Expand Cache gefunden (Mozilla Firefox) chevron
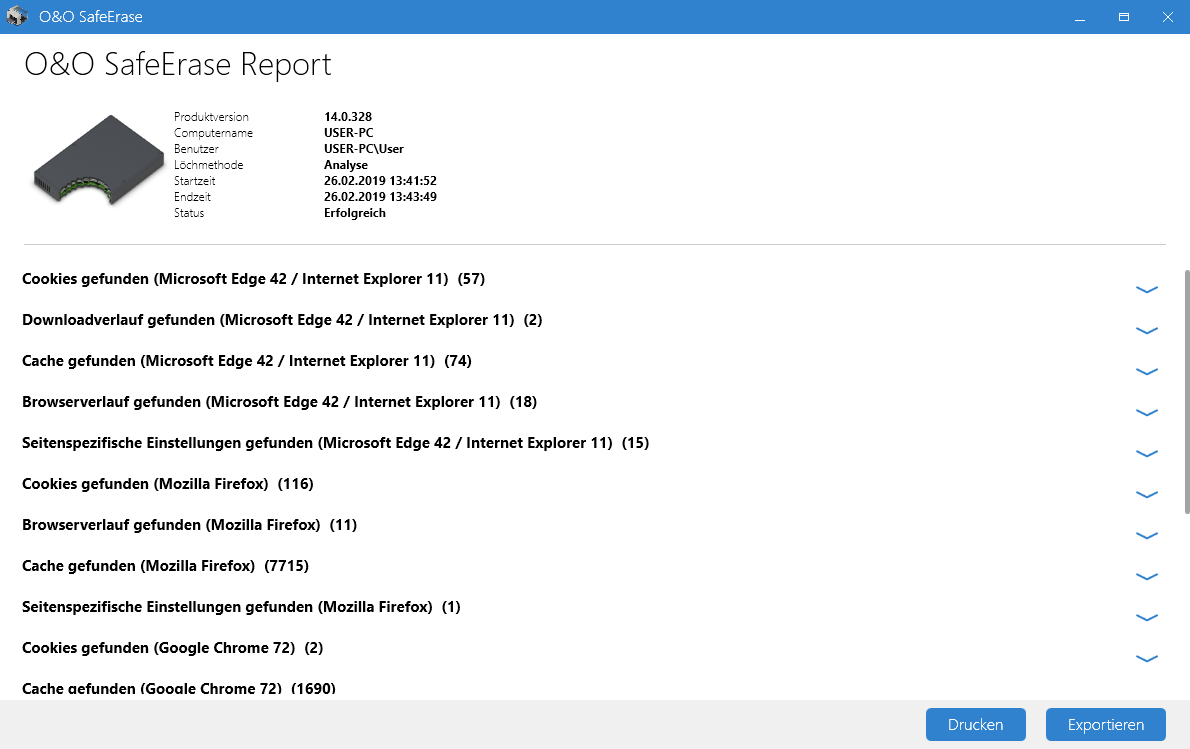 tap(1146, 576)
